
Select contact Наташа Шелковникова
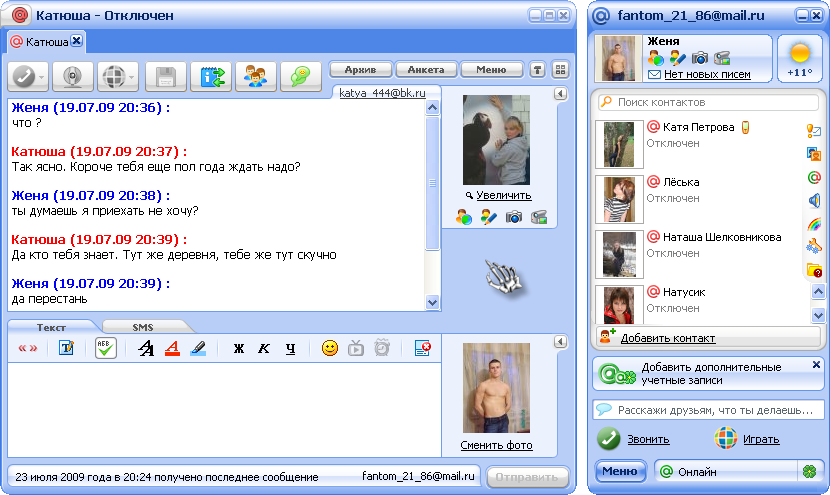coord(699,254)
